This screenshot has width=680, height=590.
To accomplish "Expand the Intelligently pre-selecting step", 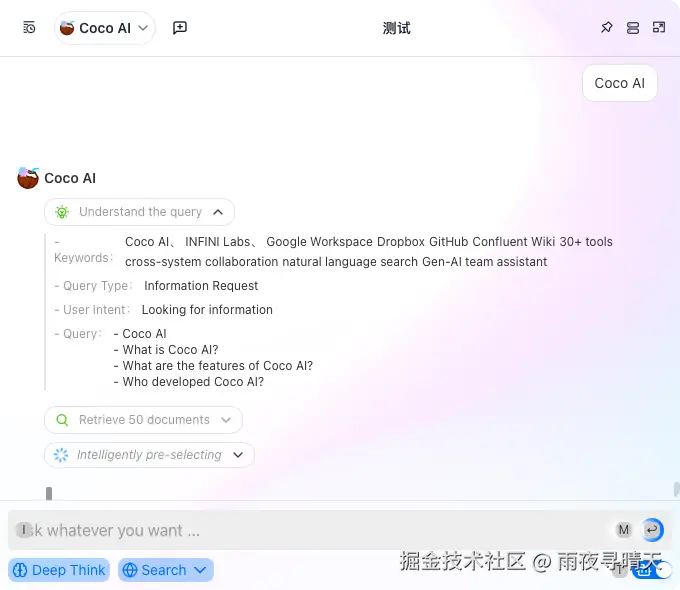I will point(149,455).
